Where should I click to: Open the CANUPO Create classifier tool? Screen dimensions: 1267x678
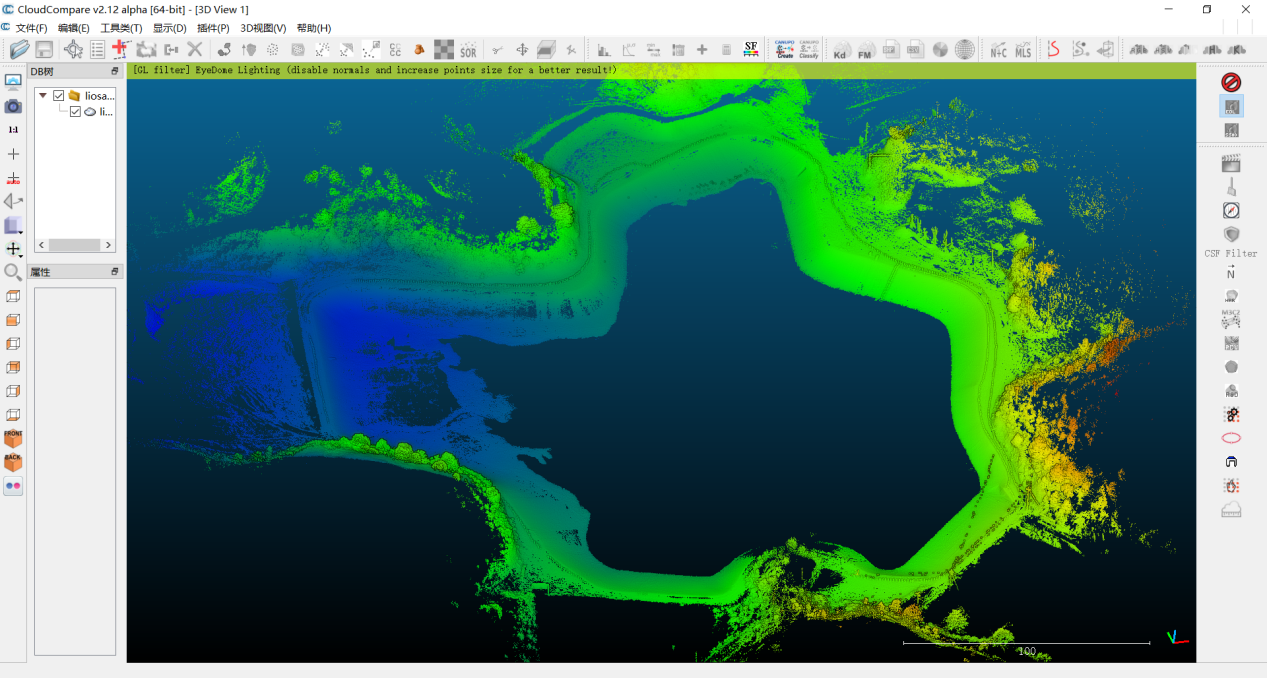coord(784,49)
